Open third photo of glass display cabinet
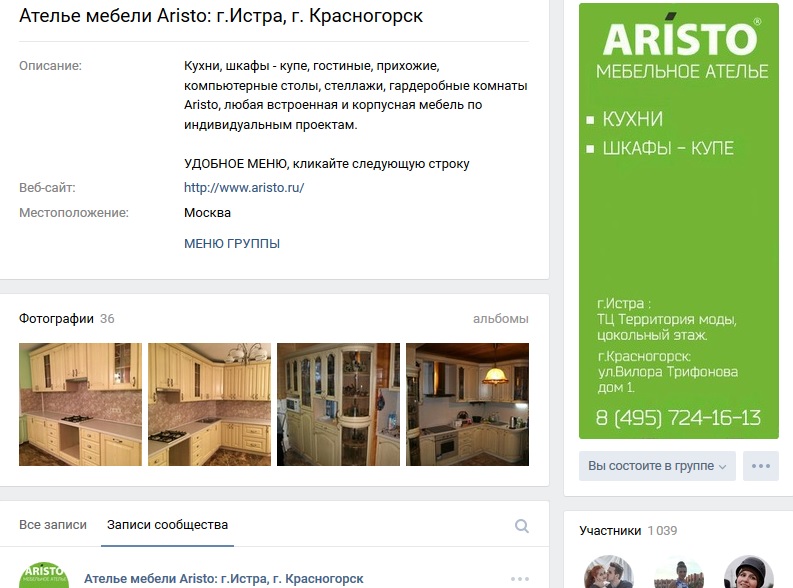This screenshot has height=588, width=793. pyautogui.click(x=338, y=404)
